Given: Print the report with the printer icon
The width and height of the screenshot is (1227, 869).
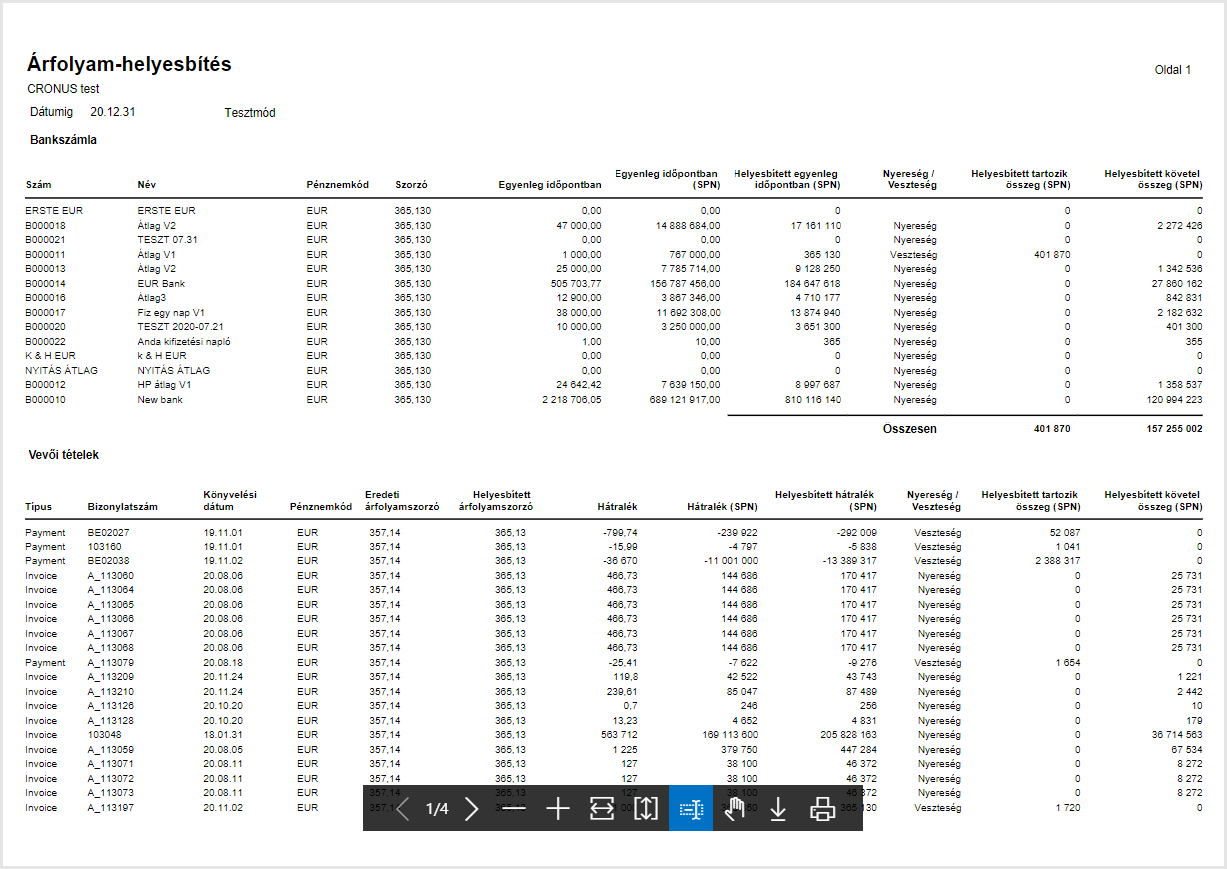Looking at the screenshot, I should coord(823,809).
